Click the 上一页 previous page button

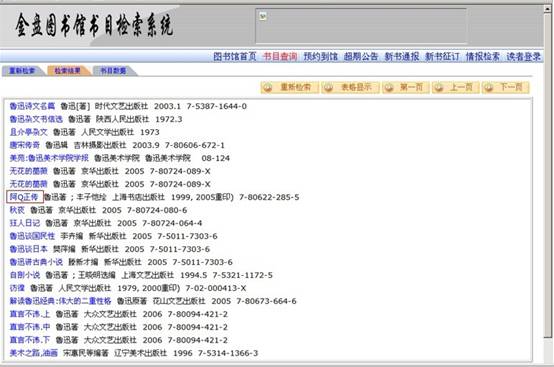456,87
